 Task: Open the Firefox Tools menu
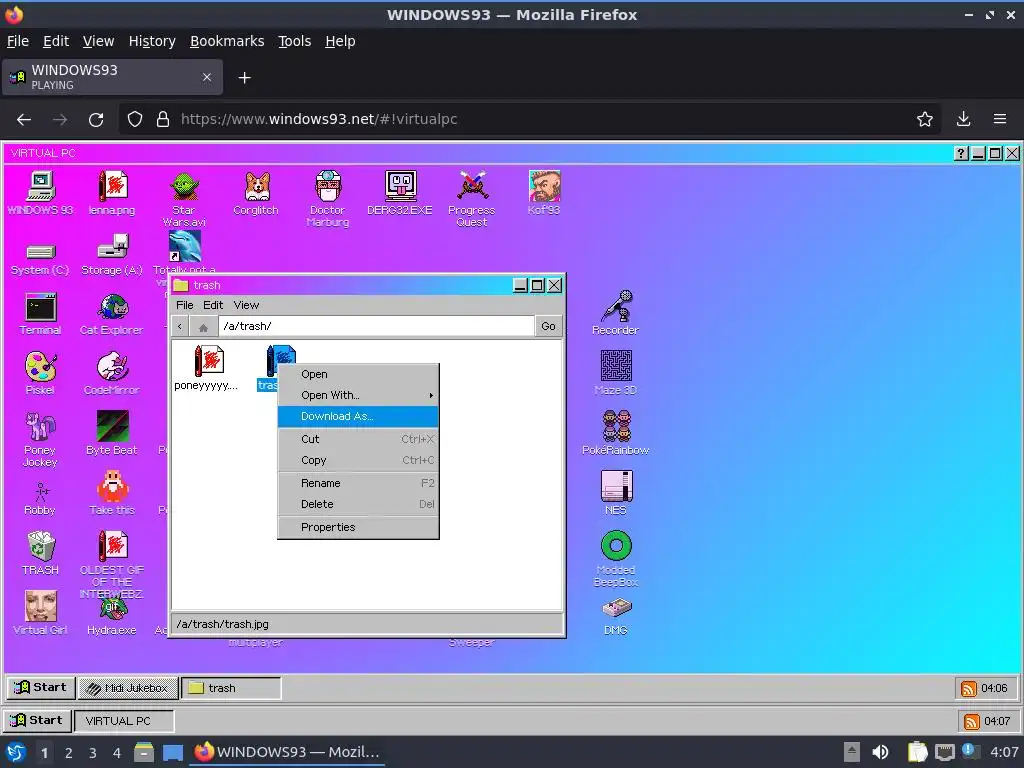(295, 41)
